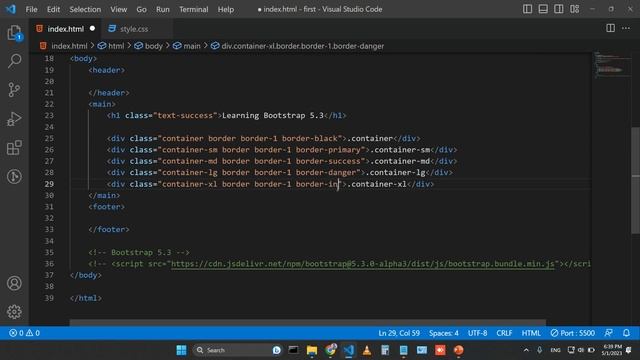Open the Selection menu
640x360 pixels.
[x=85, y=9]
